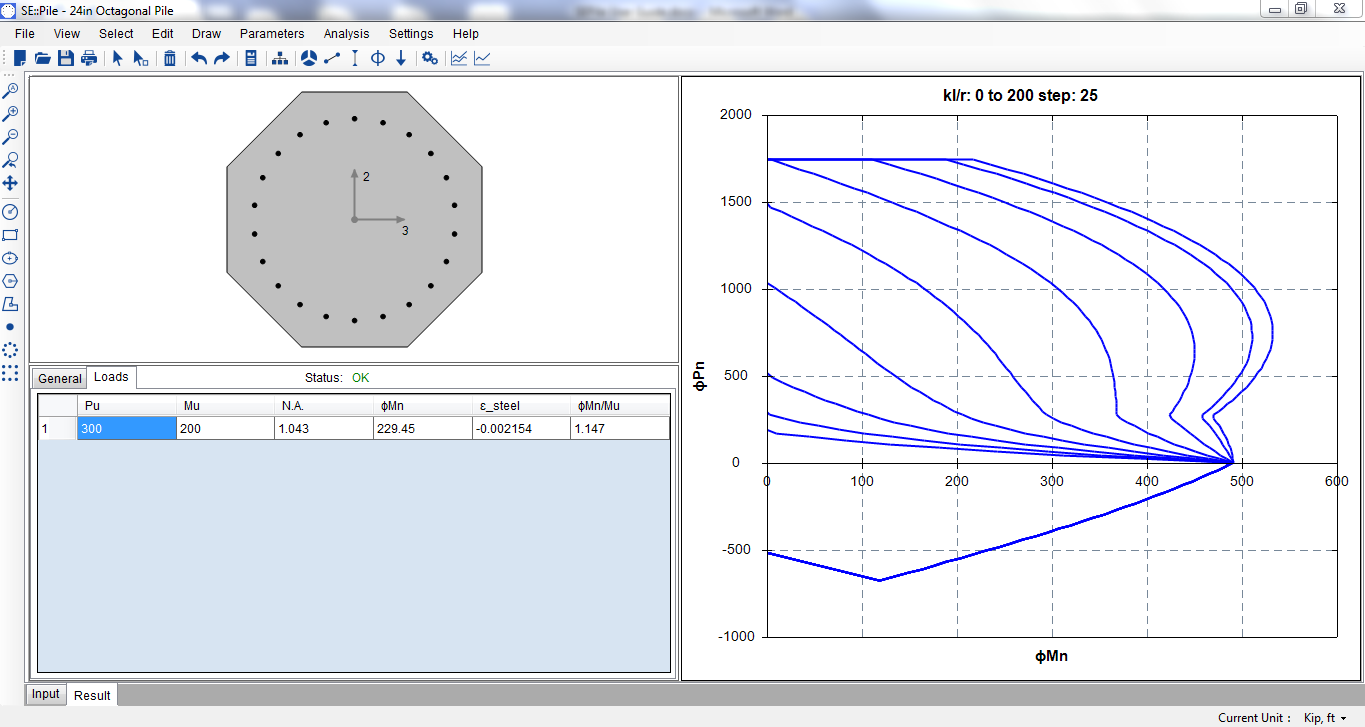Open the Help menu
Image resolution: width=1365 pixels, height=727 pixels.
coord(466,34)
